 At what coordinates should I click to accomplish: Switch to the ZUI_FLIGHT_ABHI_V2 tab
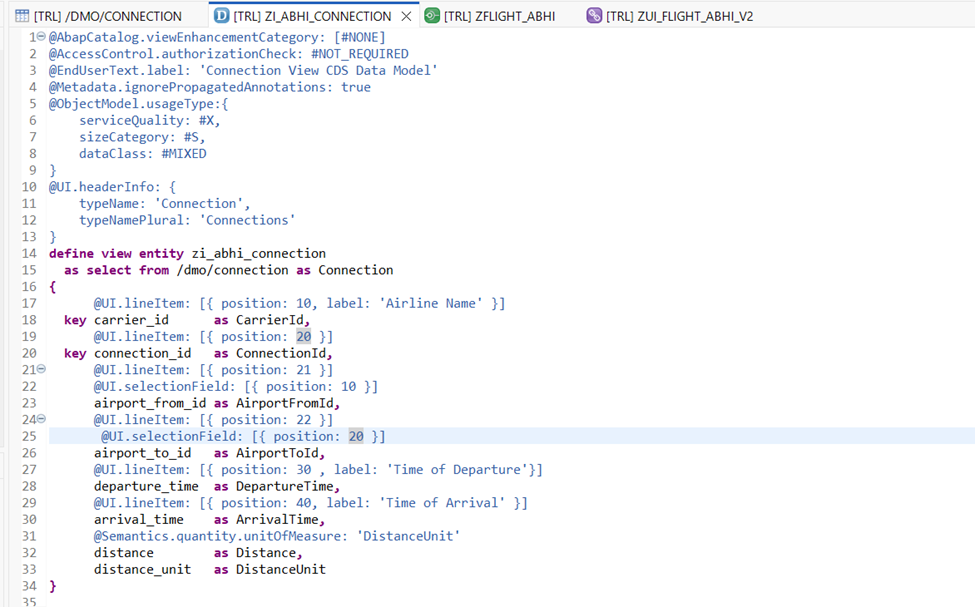click(679, 16)
